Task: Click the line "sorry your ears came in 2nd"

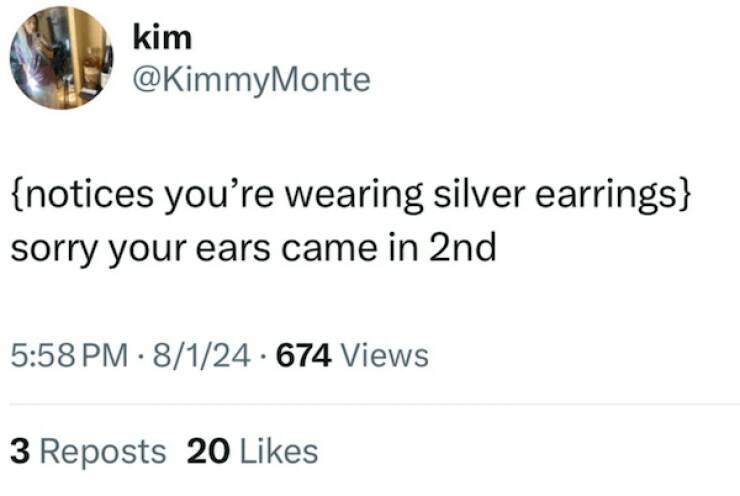Action: click(x=253, y=248)
